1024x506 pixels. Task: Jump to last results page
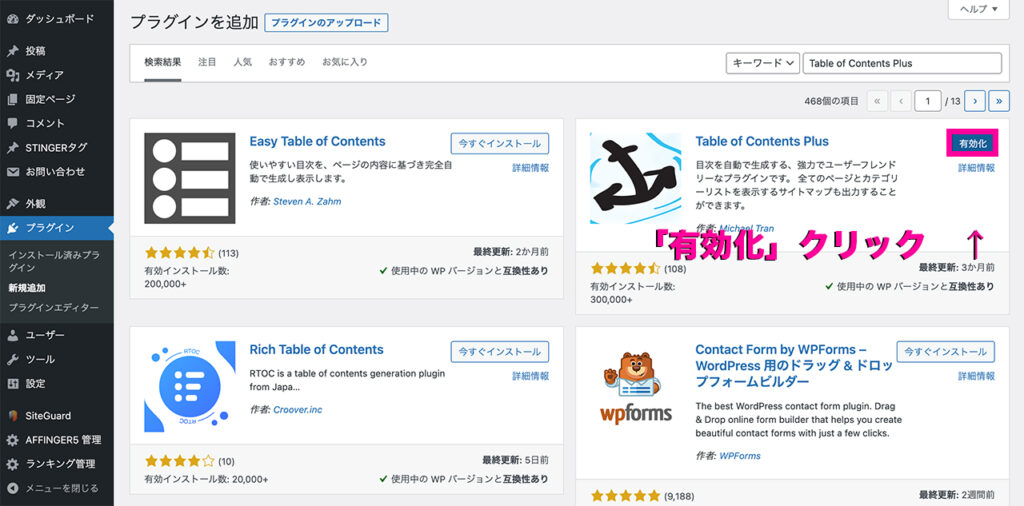pos(999,101)
